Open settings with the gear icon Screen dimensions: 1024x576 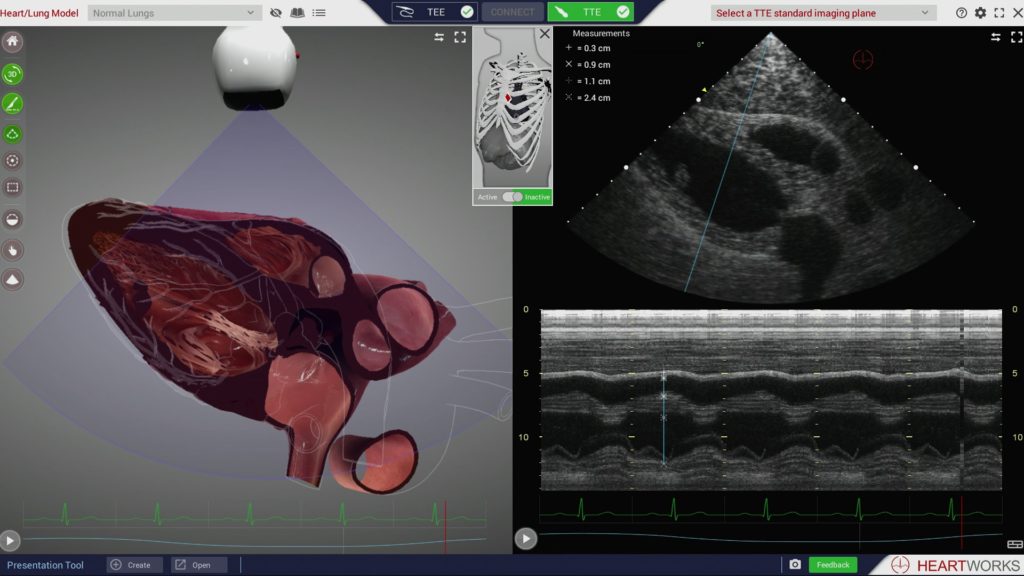tap(980, 13)
